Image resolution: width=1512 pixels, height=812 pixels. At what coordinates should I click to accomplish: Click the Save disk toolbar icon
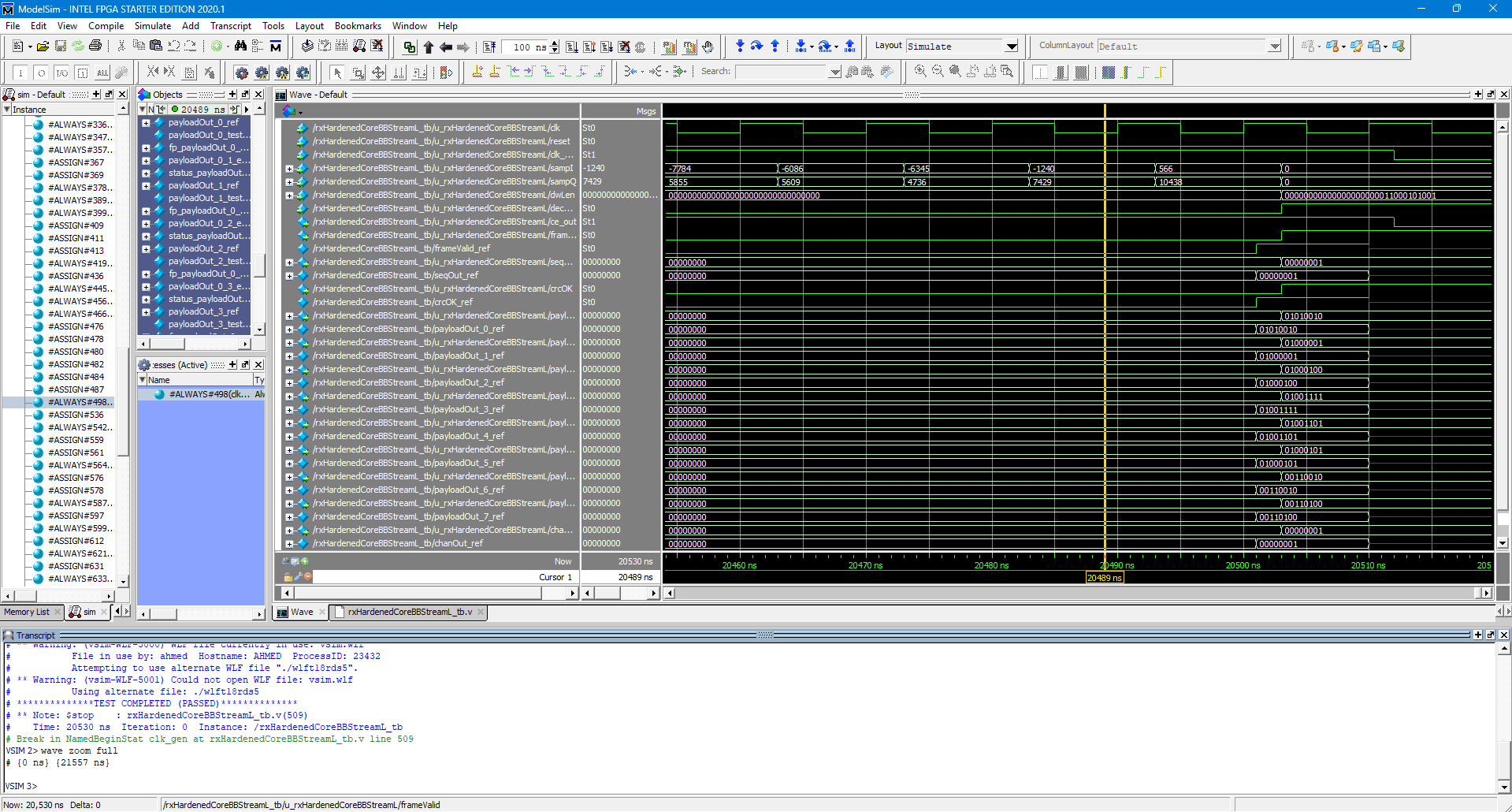point(61,47)
